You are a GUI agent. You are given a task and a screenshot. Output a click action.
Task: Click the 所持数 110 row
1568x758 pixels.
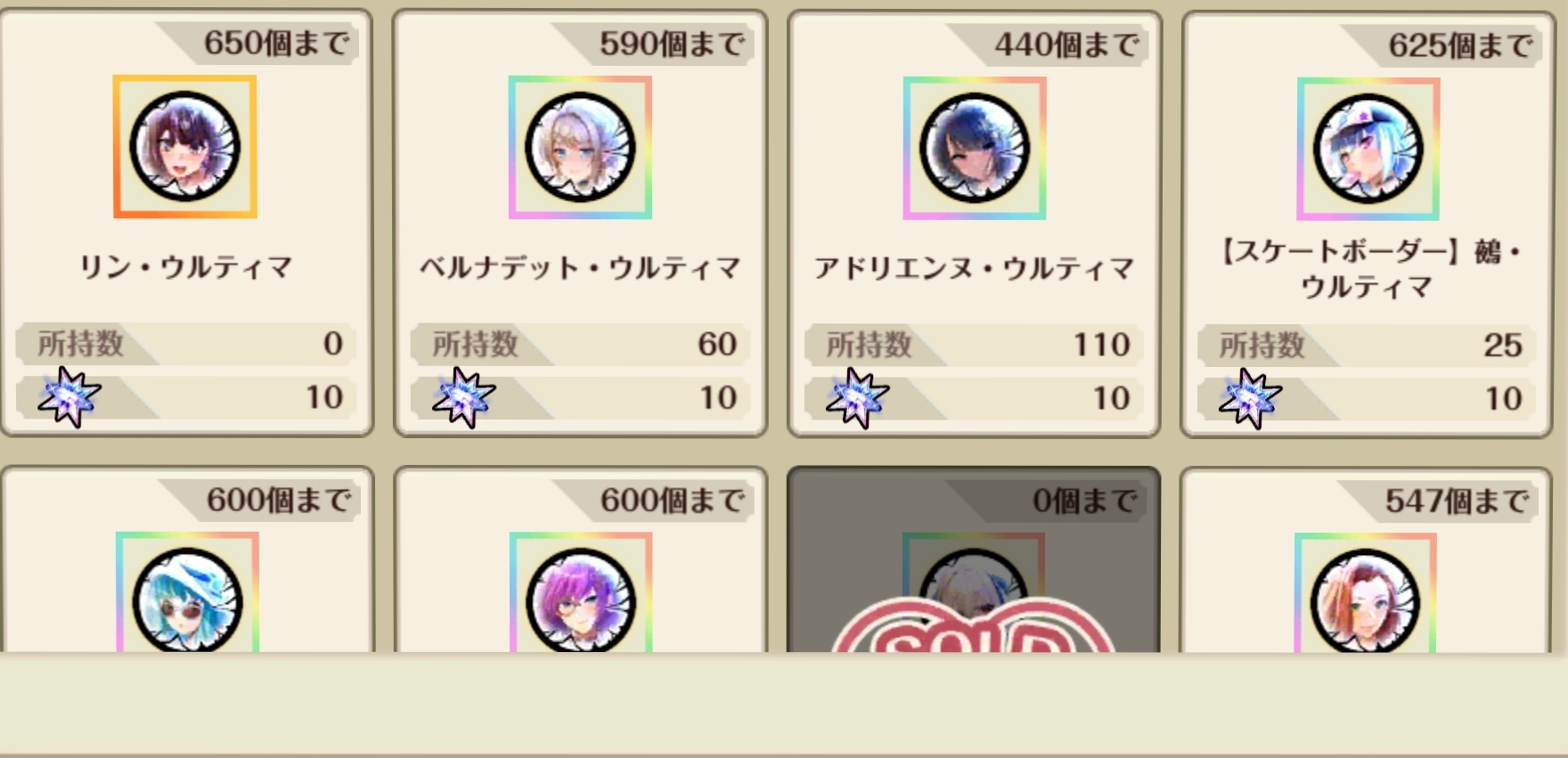pyautogui.click(x=974, y=345)
